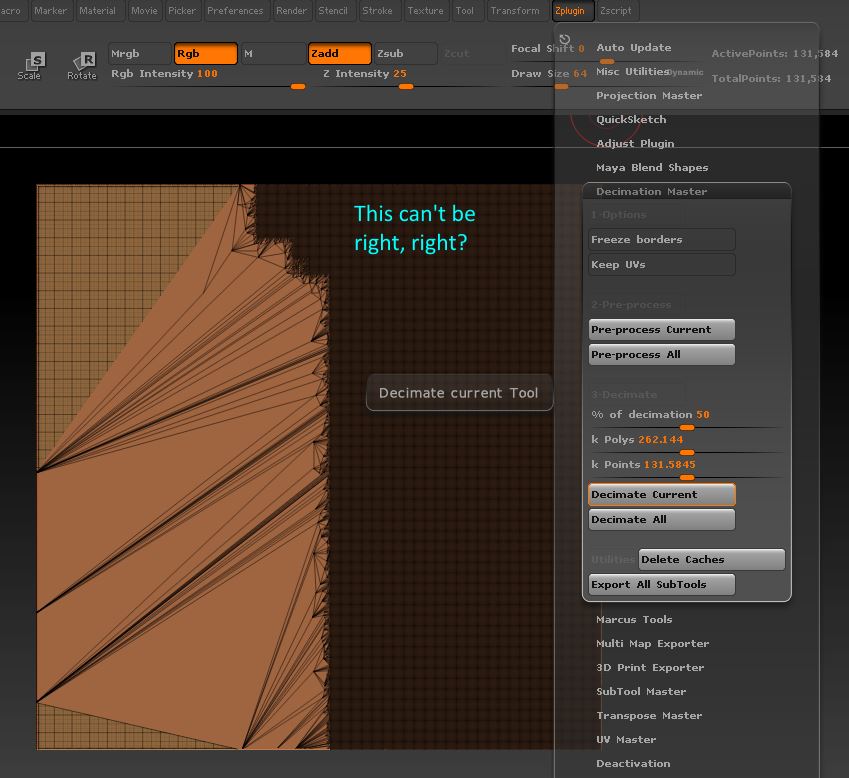
Task: Toggle Mrgb paint mode
Action: tap(140, 54)
